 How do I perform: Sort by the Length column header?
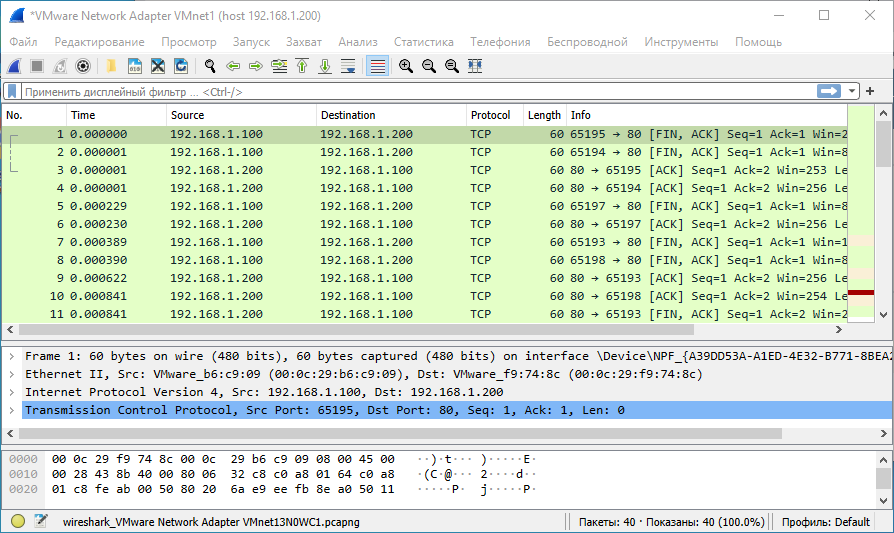(x=544, y=115)
